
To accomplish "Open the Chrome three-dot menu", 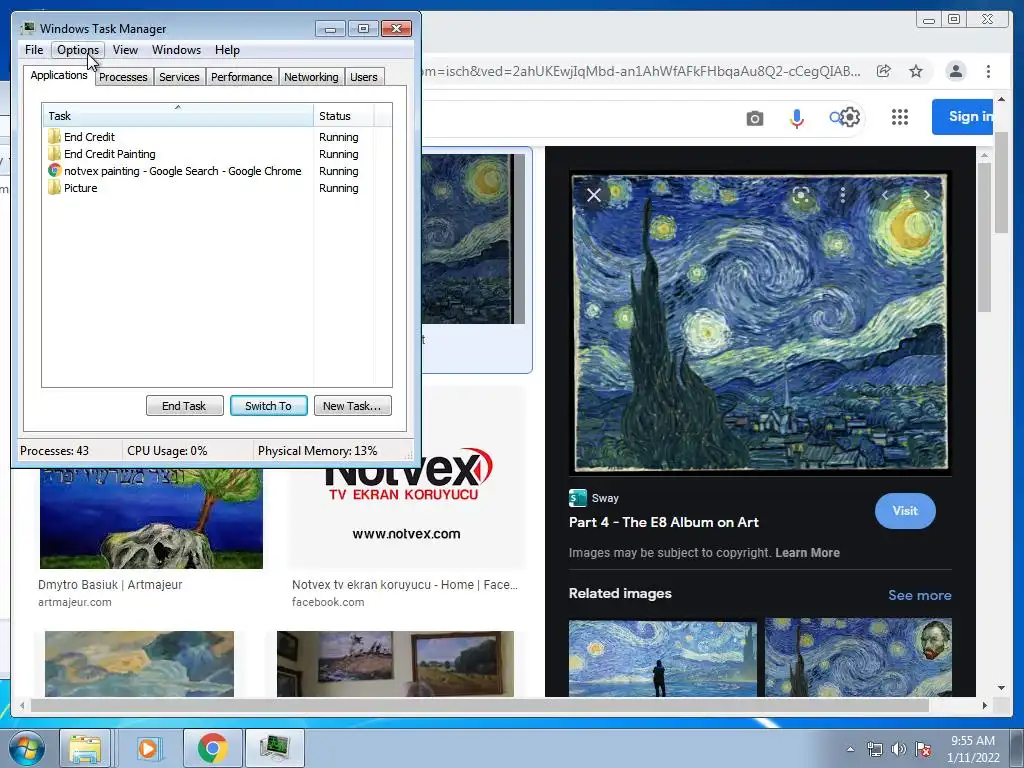I will click(x=988, y=71).
